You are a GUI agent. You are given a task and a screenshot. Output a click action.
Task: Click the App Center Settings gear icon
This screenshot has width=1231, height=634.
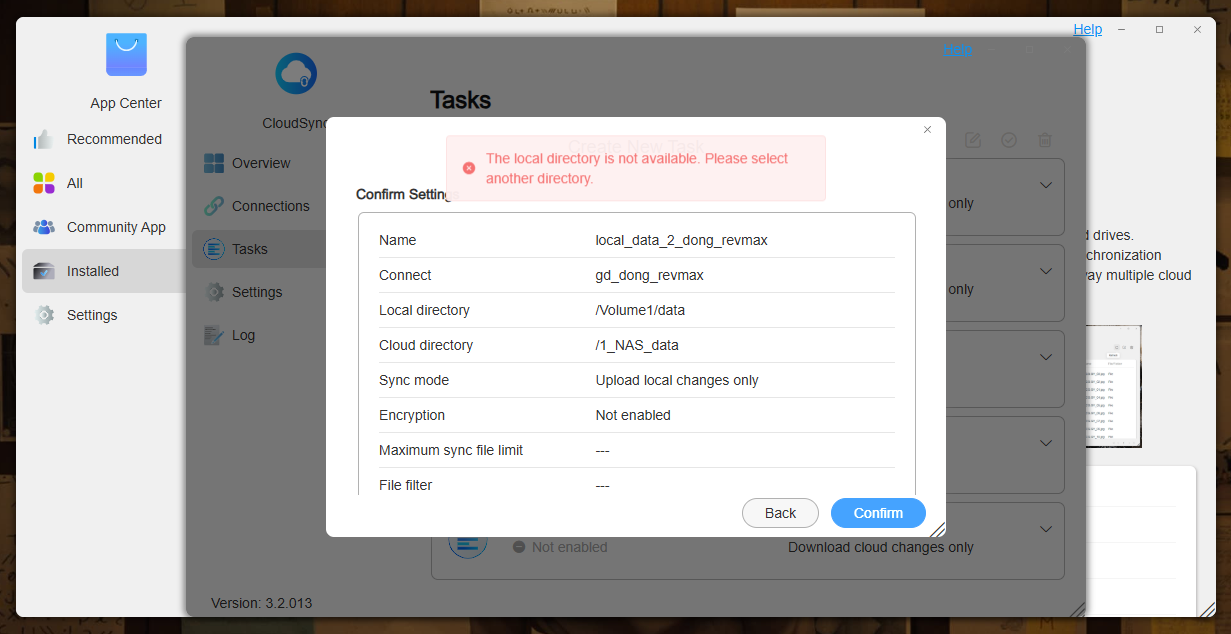click(44, 315)
